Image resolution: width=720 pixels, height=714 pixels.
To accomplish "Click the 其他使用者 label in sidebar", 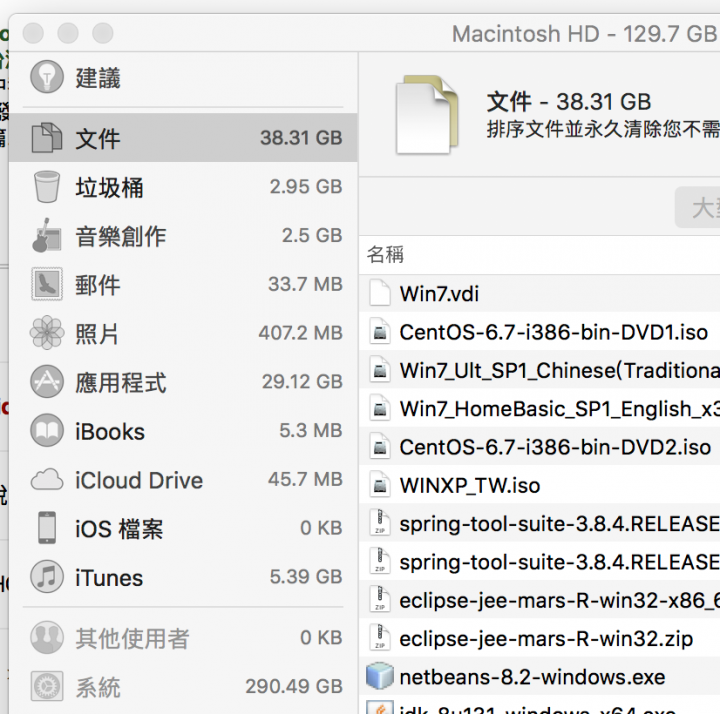I will pos(132,639).
